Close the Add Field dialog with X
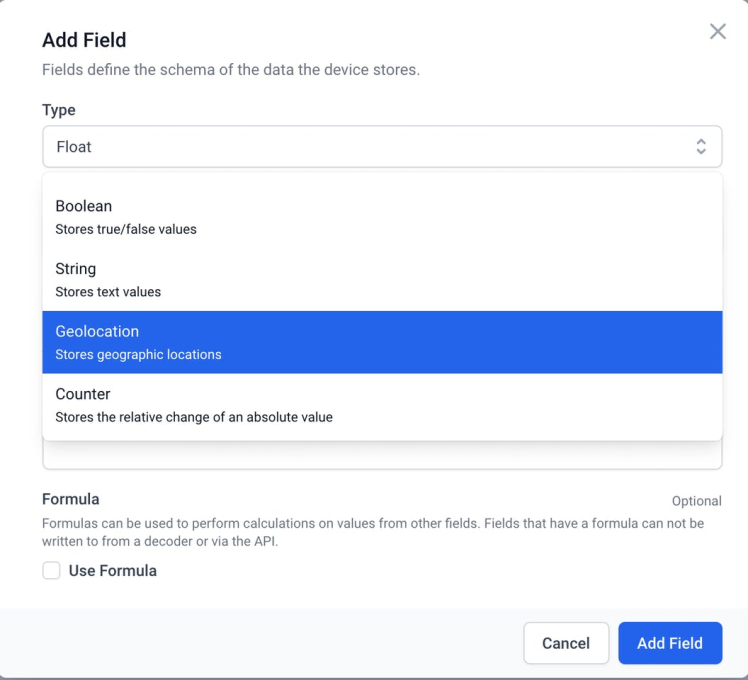The image size is (748, 680). 717,32
